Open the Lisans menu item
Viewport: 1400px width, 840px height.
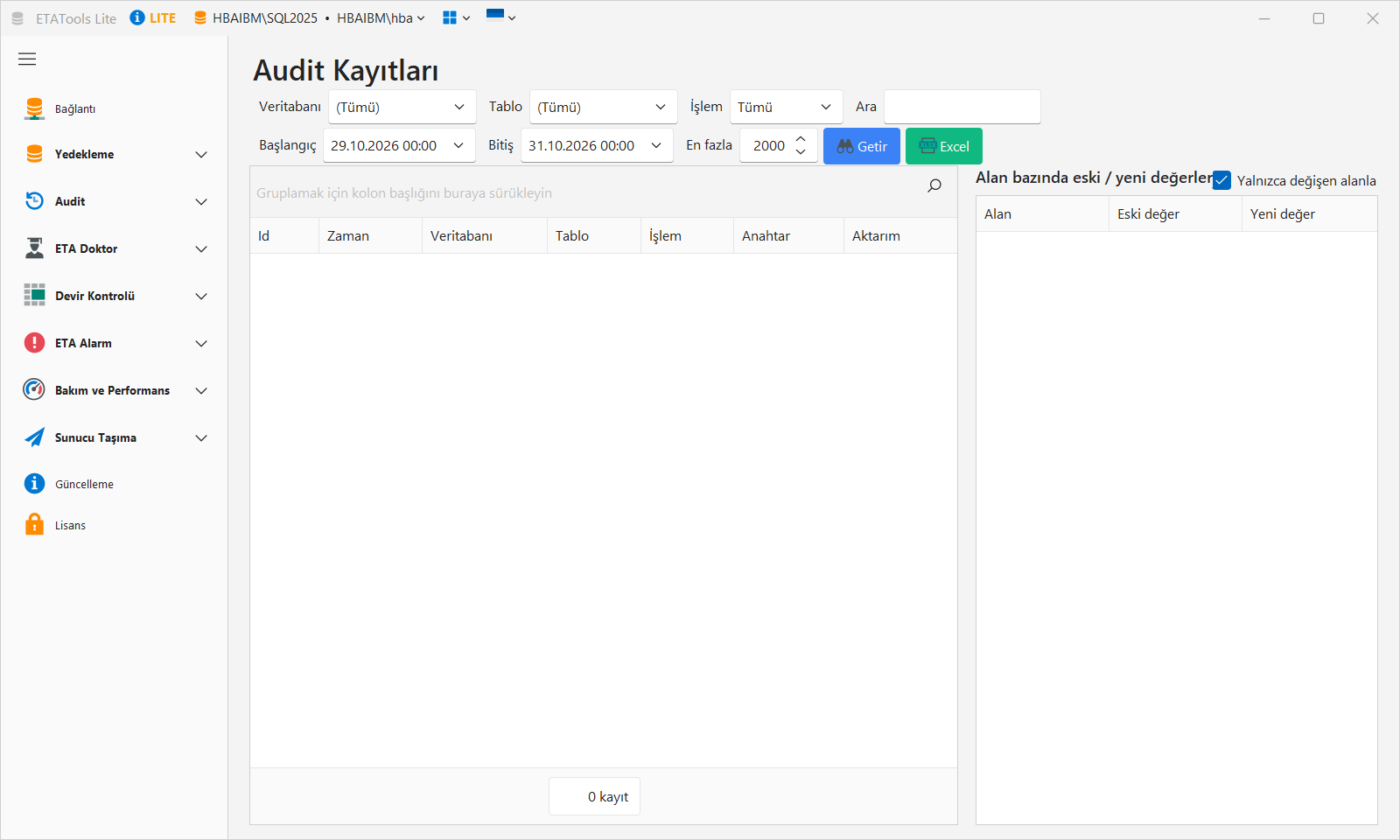click(x=114, y=525)
